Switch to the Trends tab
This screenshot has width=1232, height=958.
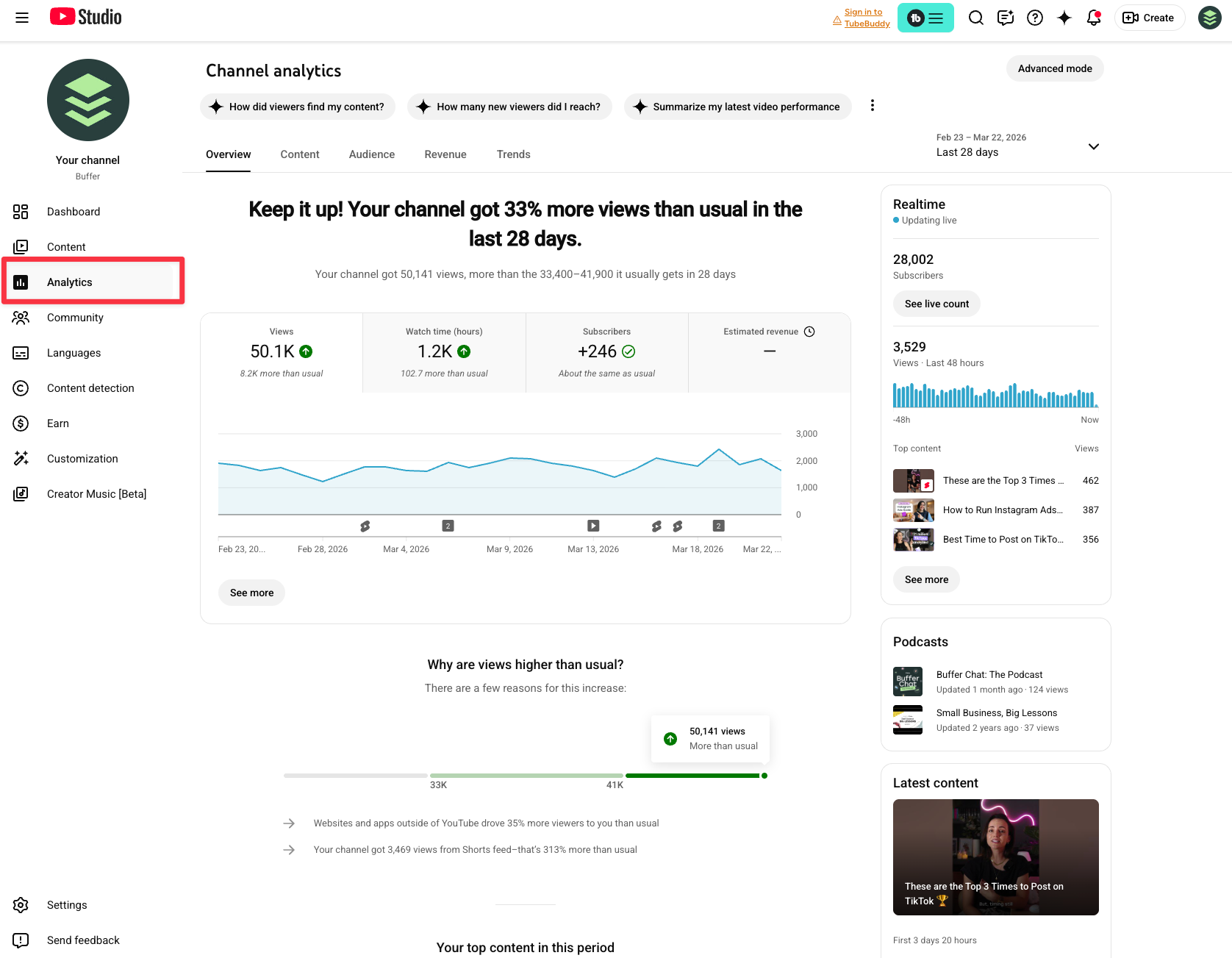point(513,154)
